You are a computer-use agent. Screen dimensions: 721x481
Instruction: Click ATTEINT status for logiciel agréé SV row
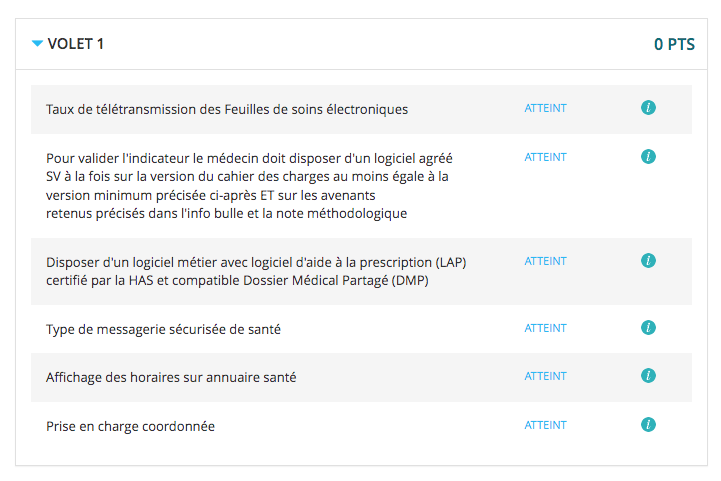545,157
